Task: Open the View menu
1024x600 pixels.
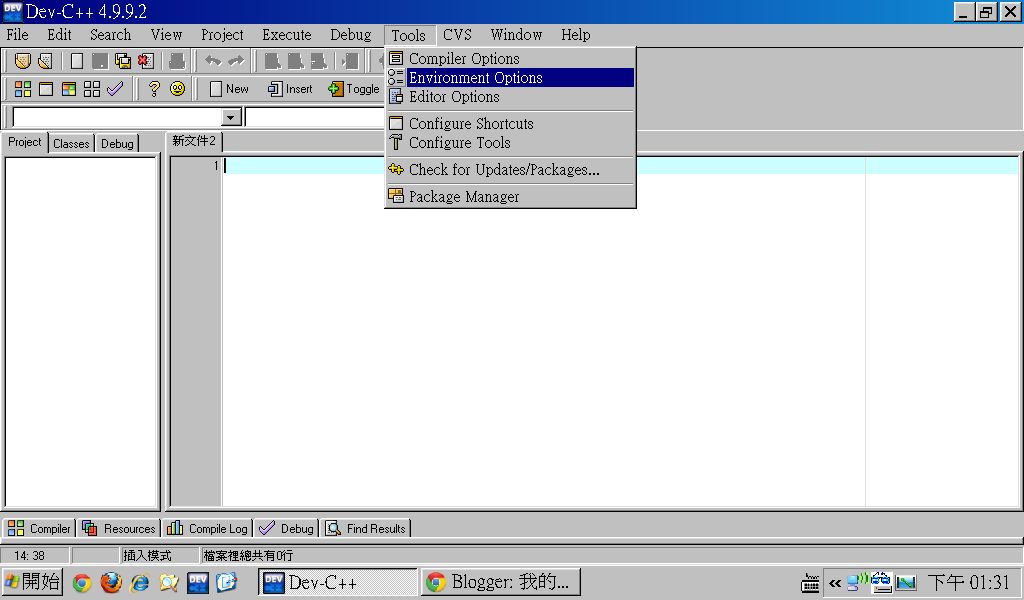Action: (166, 35)
